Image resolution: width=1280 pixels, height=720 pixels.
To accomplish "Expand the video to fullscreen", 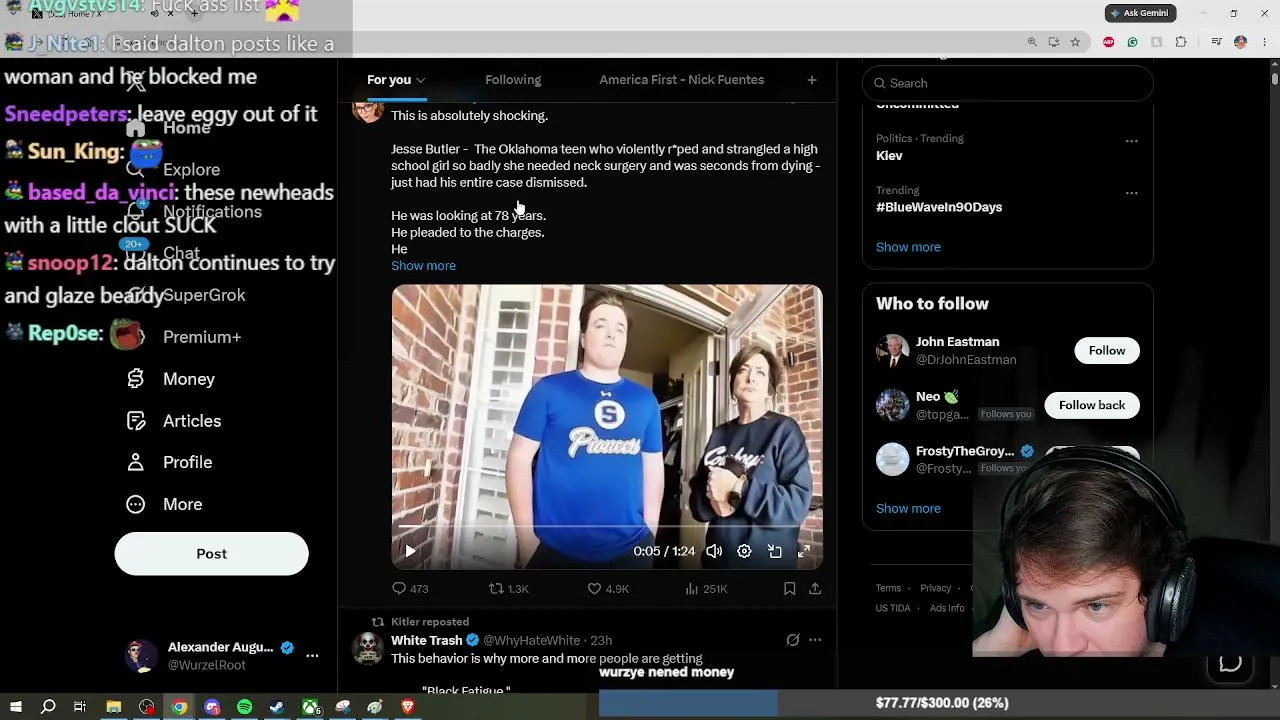I will (x=804, y=551).
